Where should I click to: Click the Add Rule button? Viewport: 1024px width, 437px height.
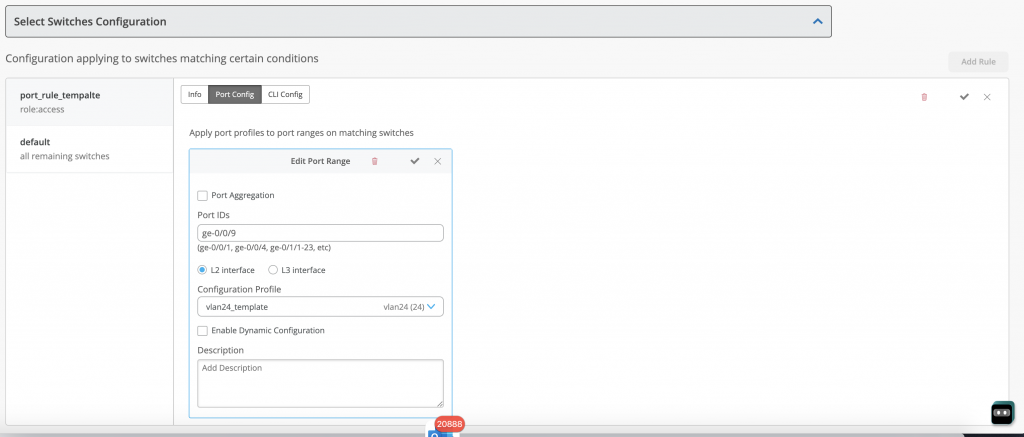click(977, 62)
